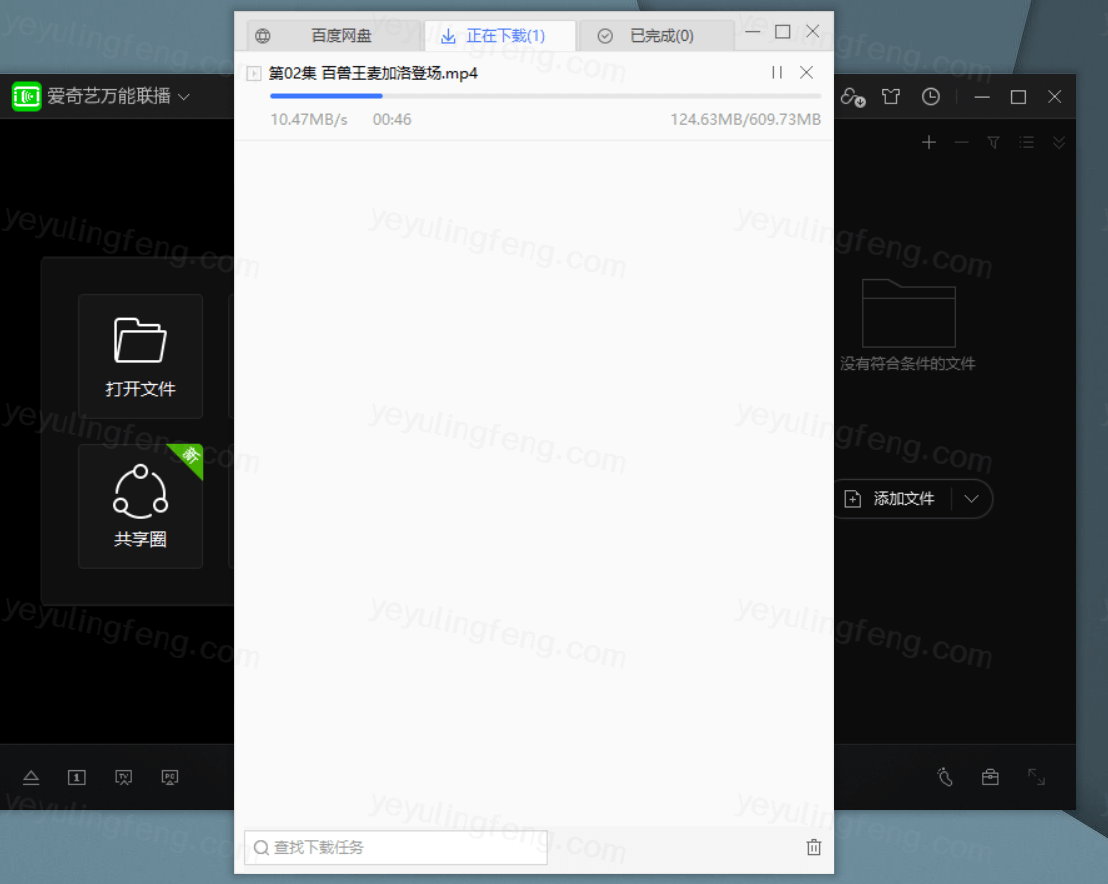Click the 10.47MB/s speed text
The height and width of the screenshot is (884, 1108).
[x=309, y=119]
